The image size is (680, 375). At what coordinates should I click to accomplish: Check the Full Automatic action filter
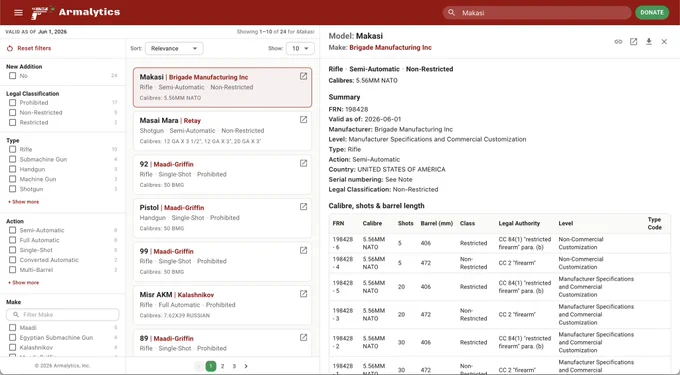pyautogui.click(x=13, y=240)
